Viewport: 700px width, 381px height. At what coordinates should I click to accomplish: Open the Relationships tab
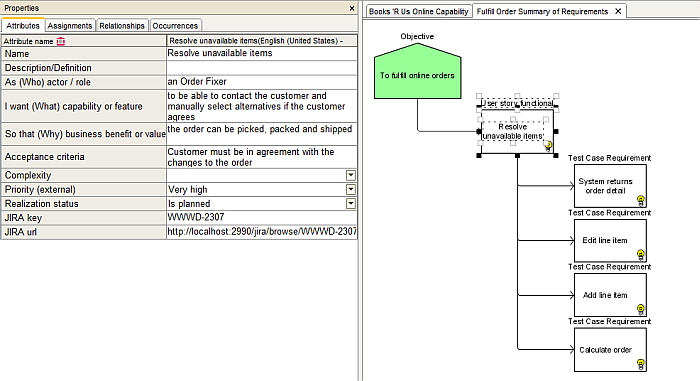pos(122,25)
